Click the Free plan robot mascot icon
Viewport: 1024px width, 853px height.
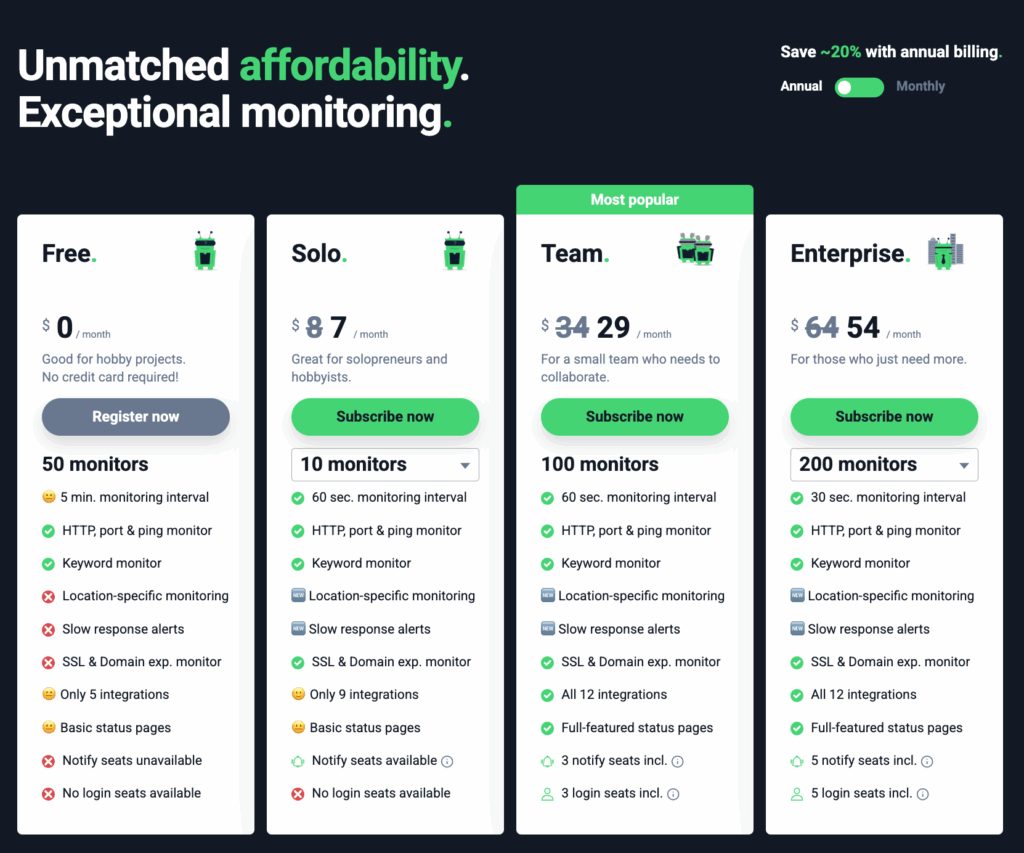(205, 251)
